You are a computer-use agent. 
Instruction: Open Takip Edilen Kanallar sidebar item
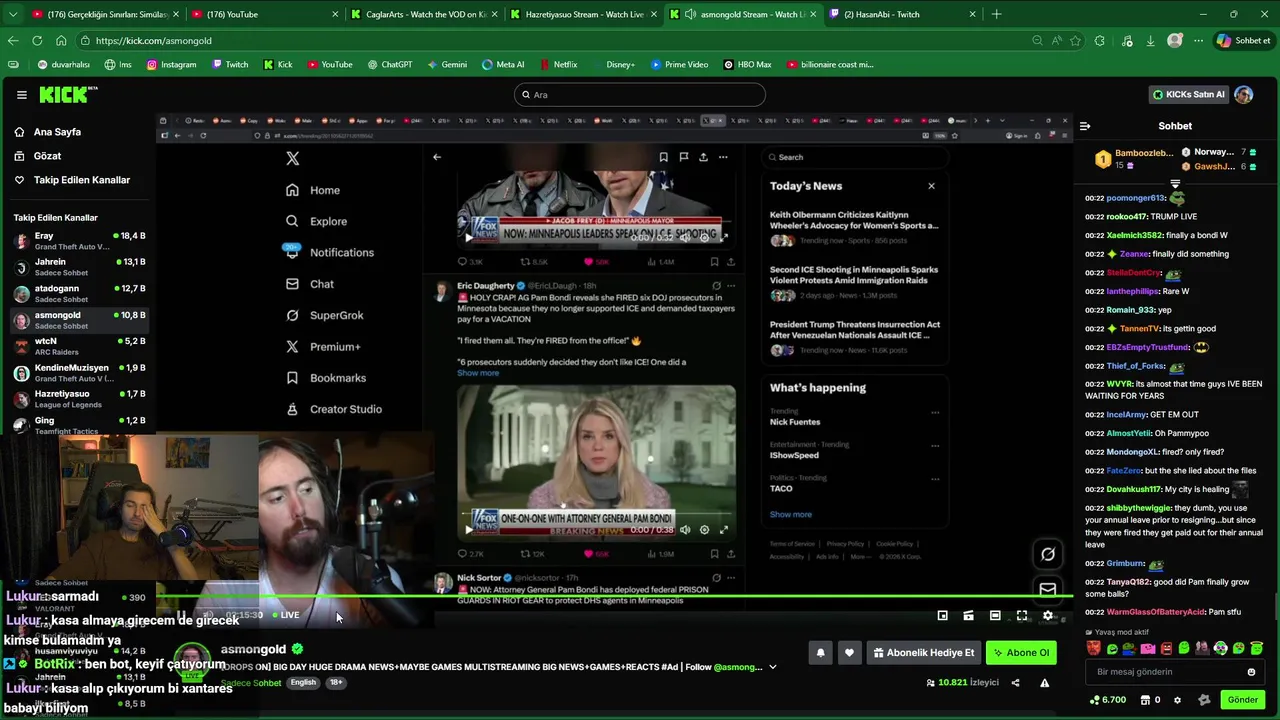point(82,180)
